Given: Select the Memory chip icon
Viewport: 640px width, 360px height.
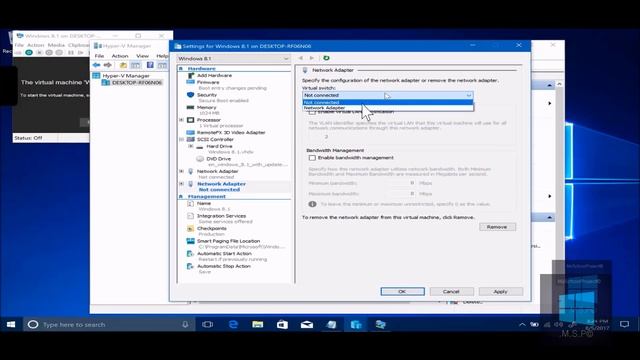Looking at the screenshot, I should click(190, 107).
